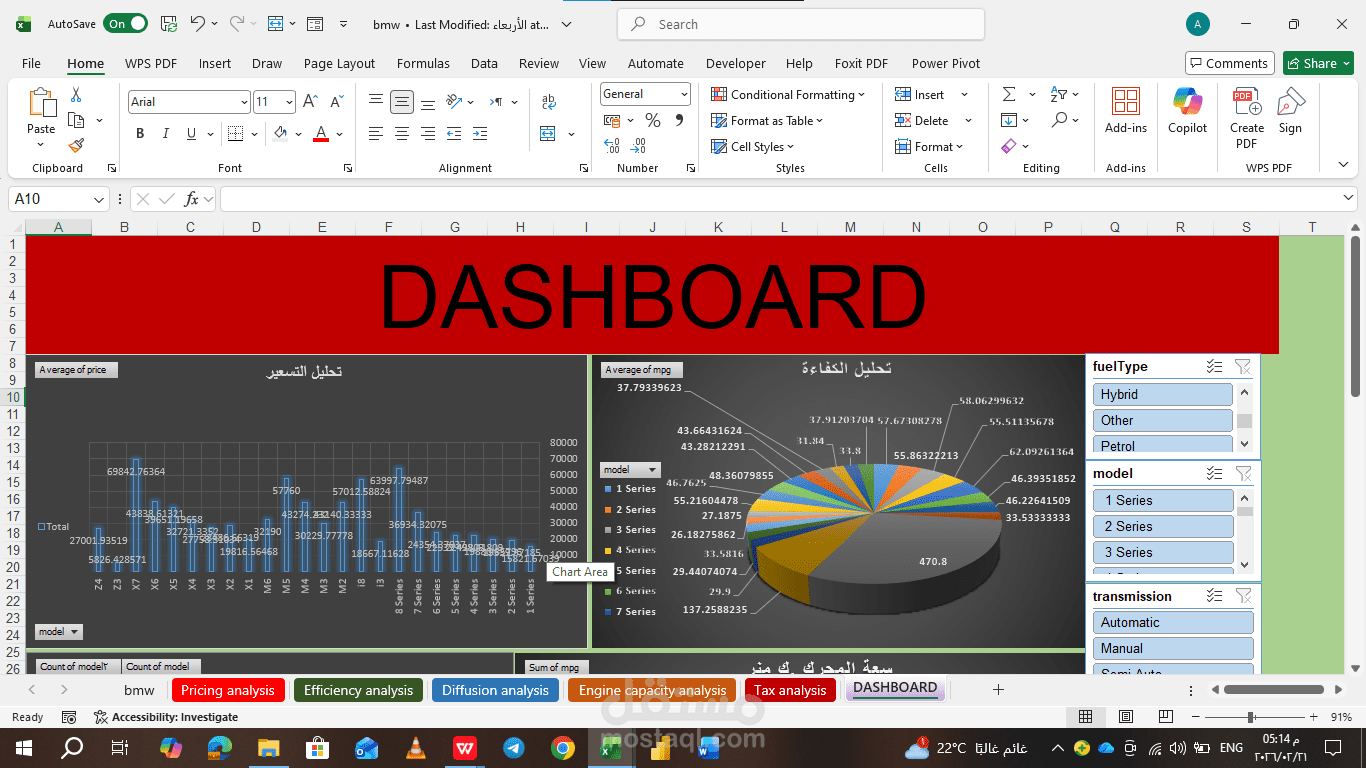
Task: Switch to the Power Pivot tab
Action: coord(946,63)
